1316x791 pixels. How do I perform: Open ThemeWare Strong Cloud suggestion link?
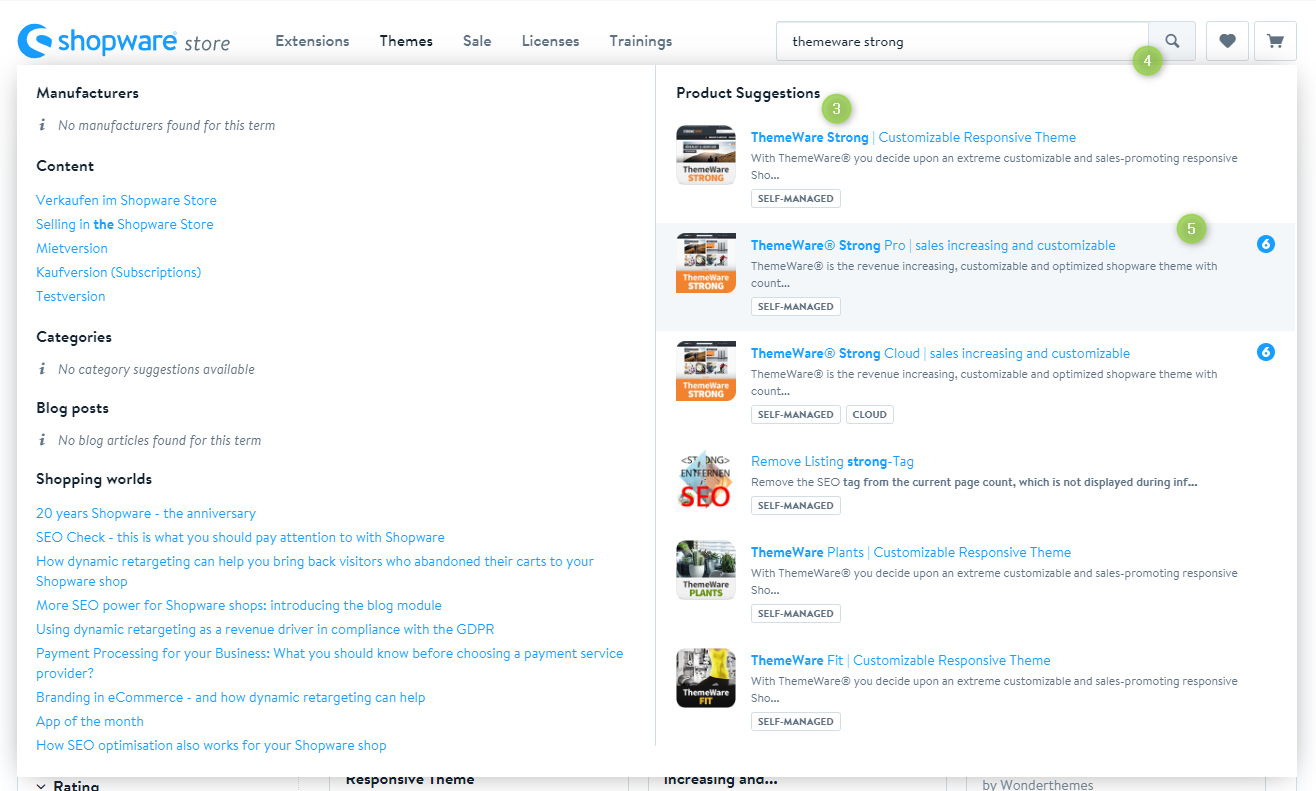point(940,353)
